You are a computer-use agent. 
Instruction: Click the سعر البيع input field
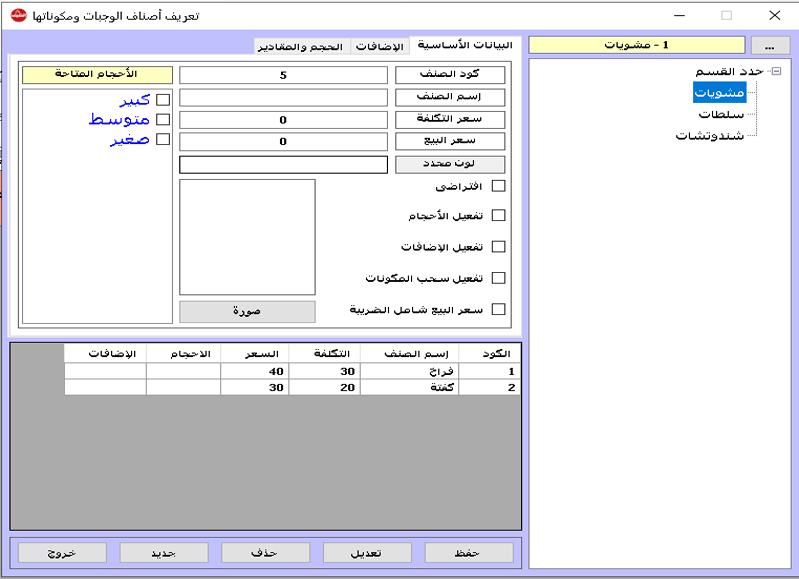pos(283,142)
